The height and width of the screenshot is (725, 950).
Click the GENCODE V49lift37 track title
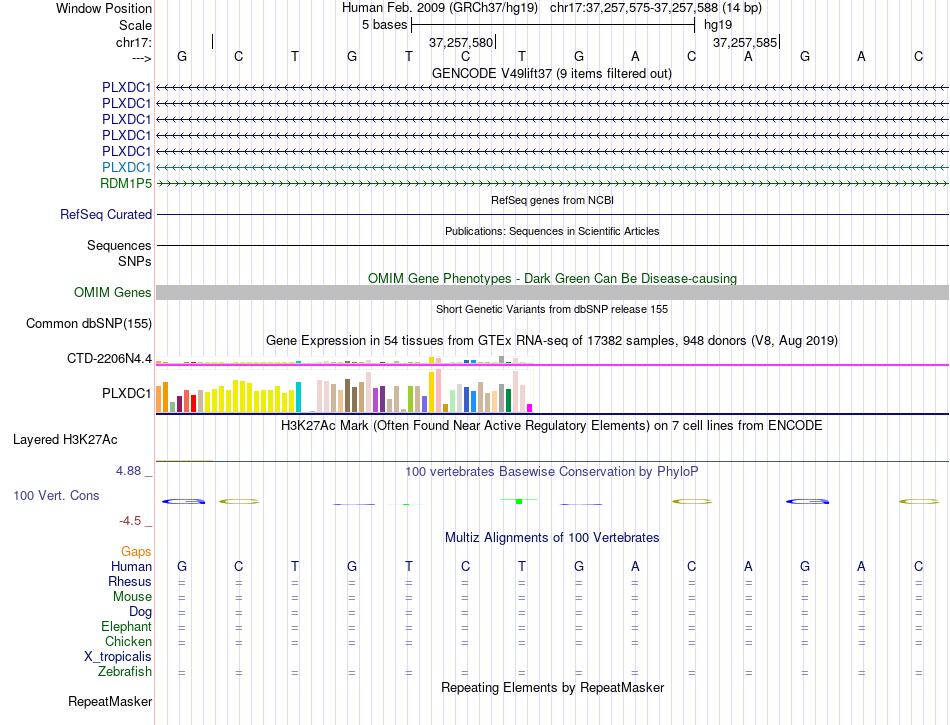pos(552,73)
